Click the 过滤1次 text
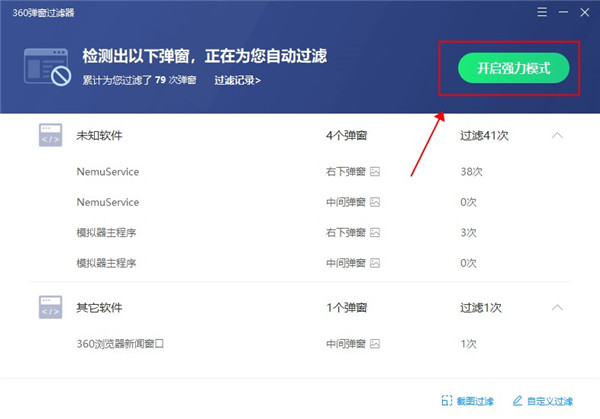The height and width of the screenshot is (419, 600). point(481,308)
